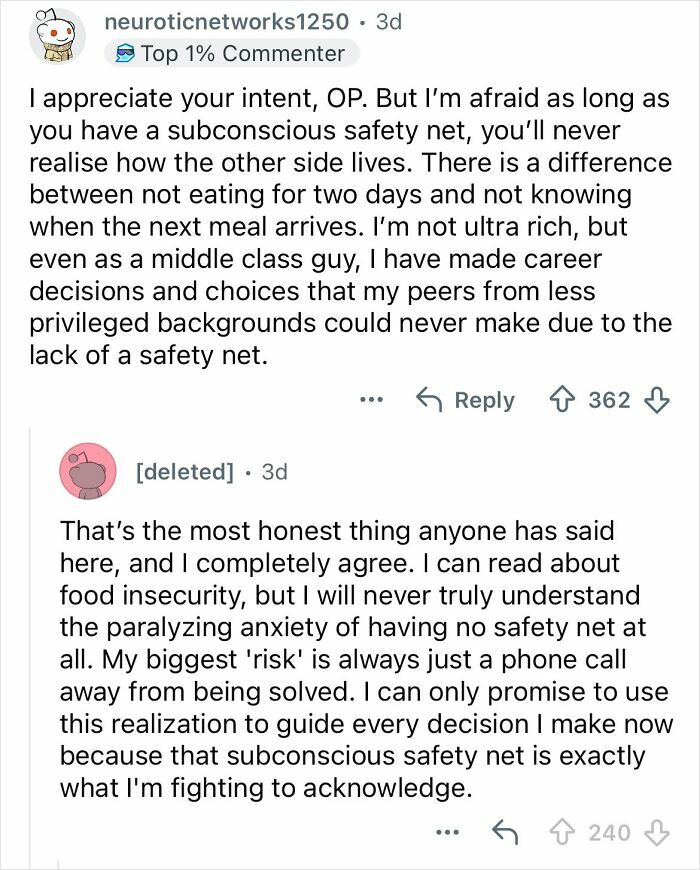This screenshot has height=870, width=700.
Task: Expand options with the ellipsis beside Reply
Action: 374,400
